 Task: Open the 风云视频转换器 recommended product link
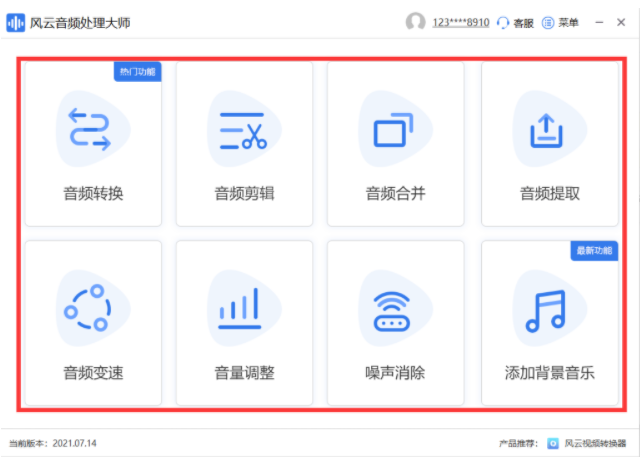coord(595,443)
